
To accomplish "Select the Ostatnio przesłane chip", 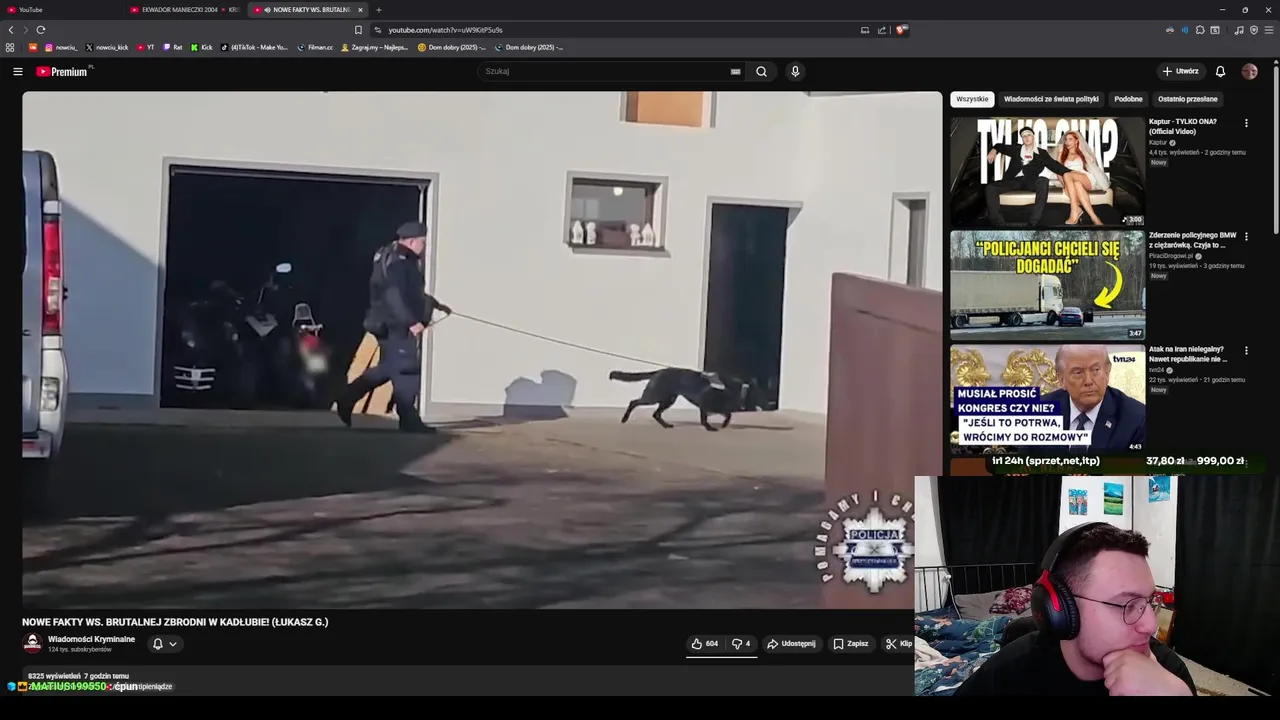I will (x=1188, y=99).
